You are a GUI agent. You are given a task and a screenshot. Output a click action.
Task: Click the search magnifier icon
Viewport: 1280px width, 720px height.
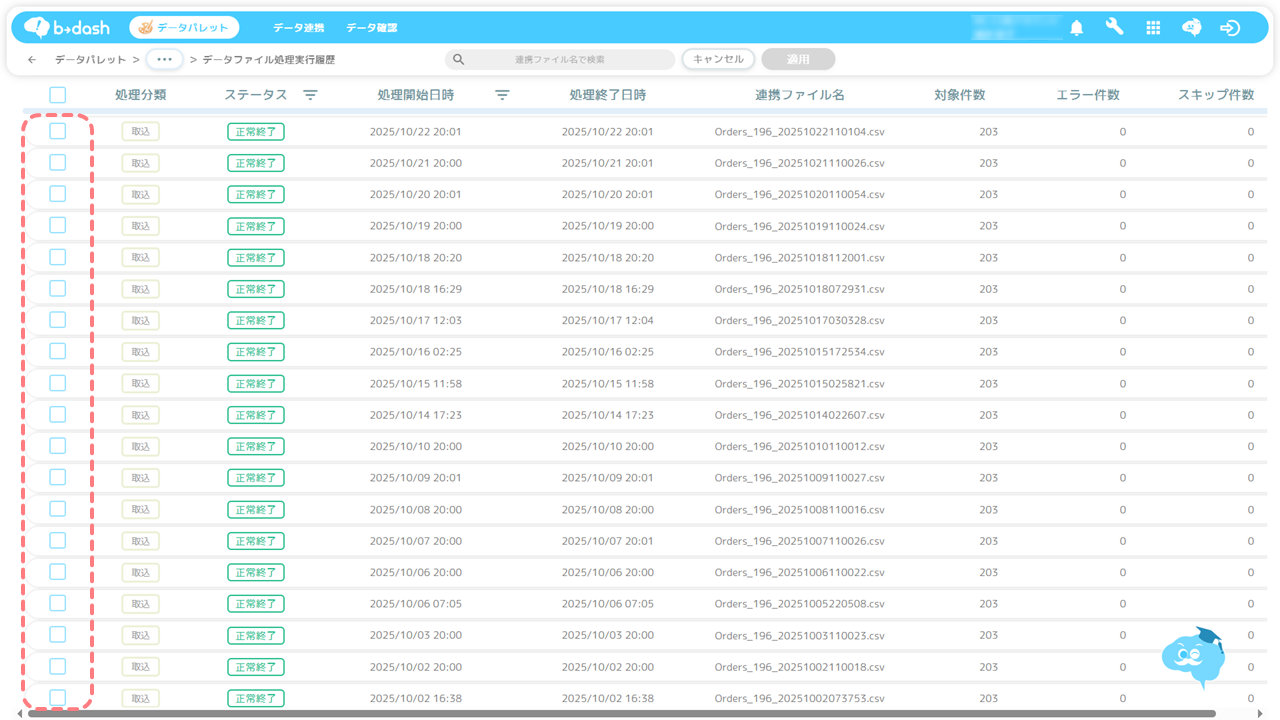(459, 60)
